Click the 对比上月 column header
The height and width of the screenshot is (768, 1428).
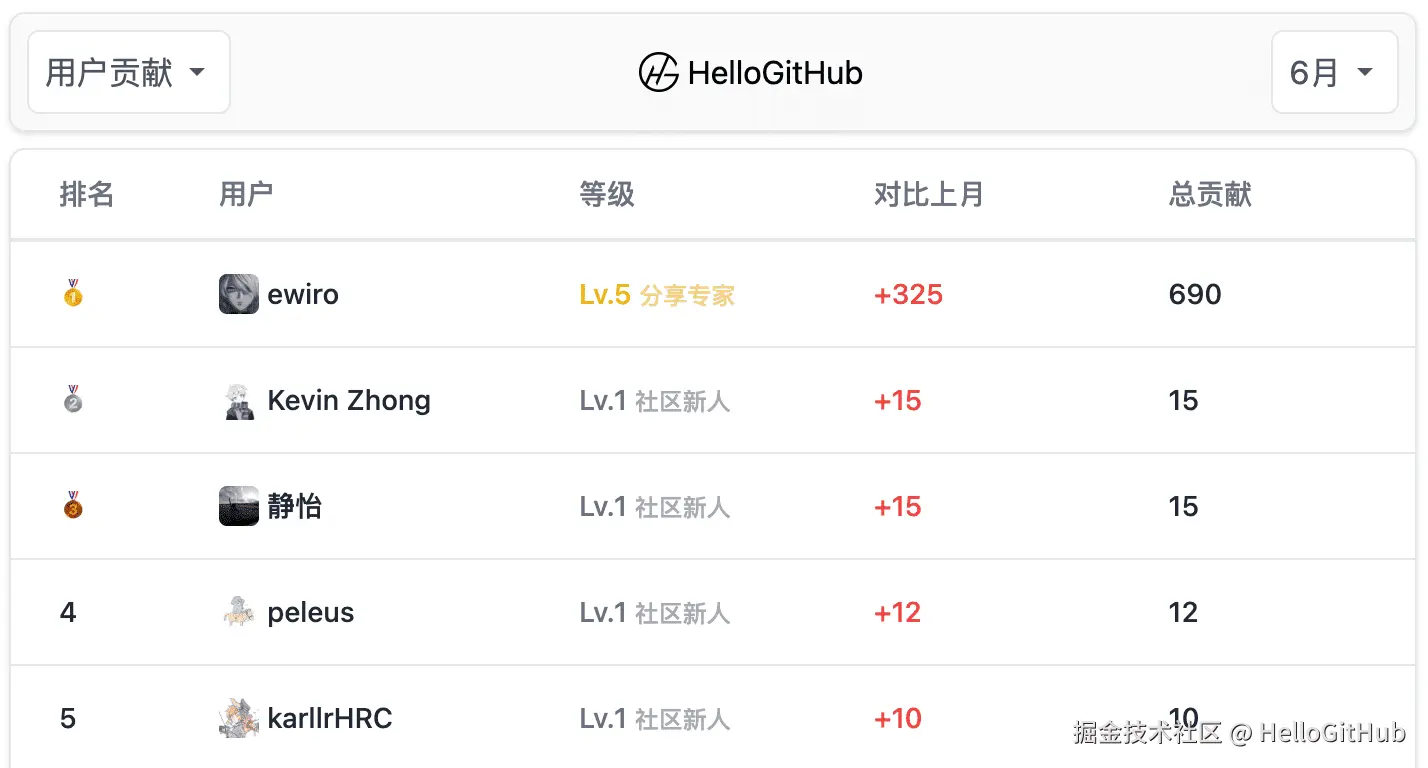point(929,194)
